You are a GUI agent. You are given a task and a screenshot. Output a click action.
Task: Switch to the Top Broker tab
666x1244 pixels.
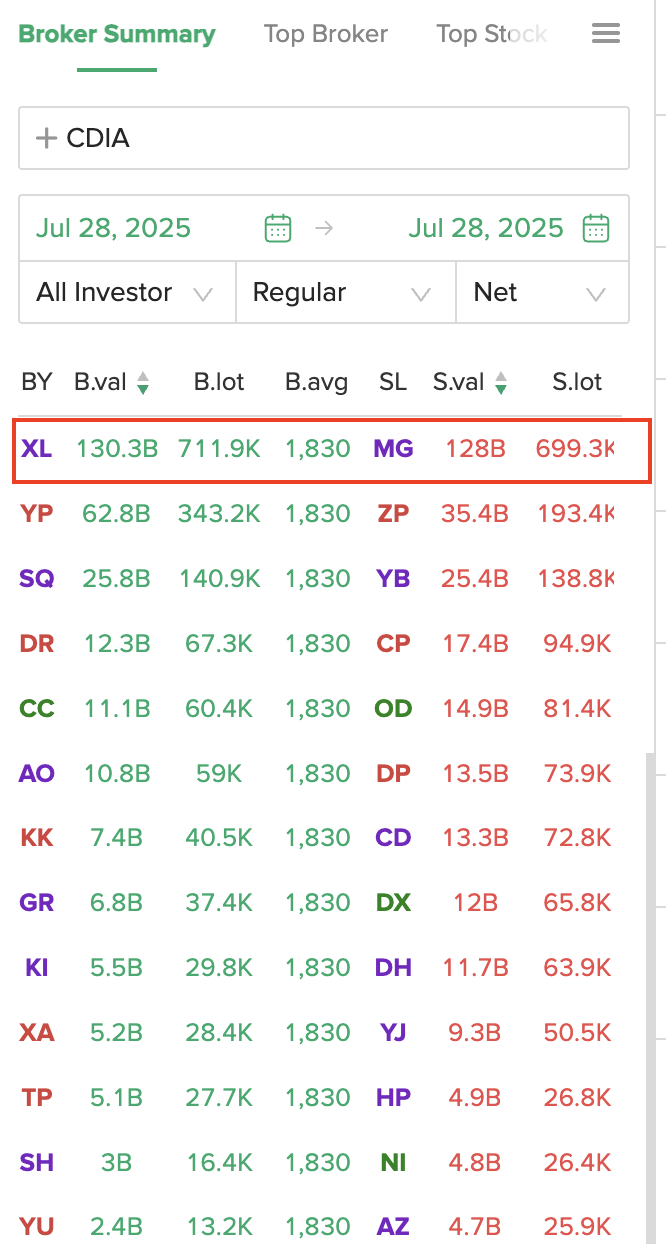click(326, 34)
